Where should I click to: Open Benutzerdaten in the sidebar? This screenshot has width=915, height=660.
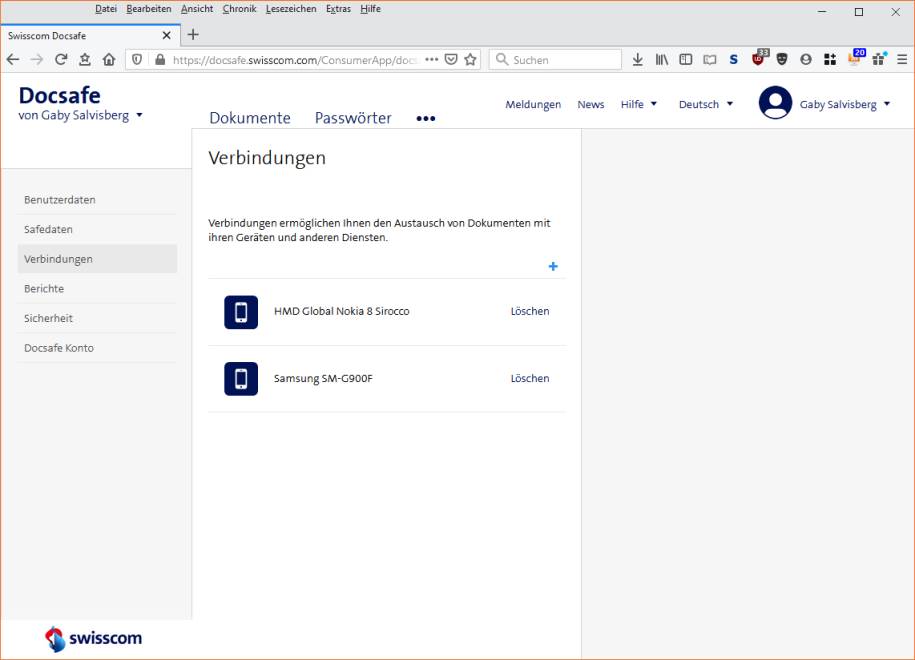point(97,200)
